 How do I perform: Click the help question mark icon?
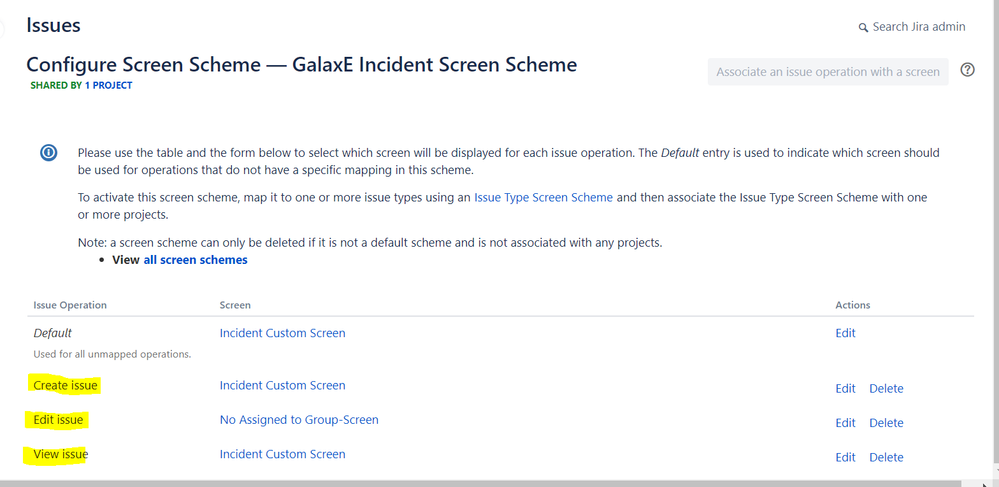click(967, 70)
